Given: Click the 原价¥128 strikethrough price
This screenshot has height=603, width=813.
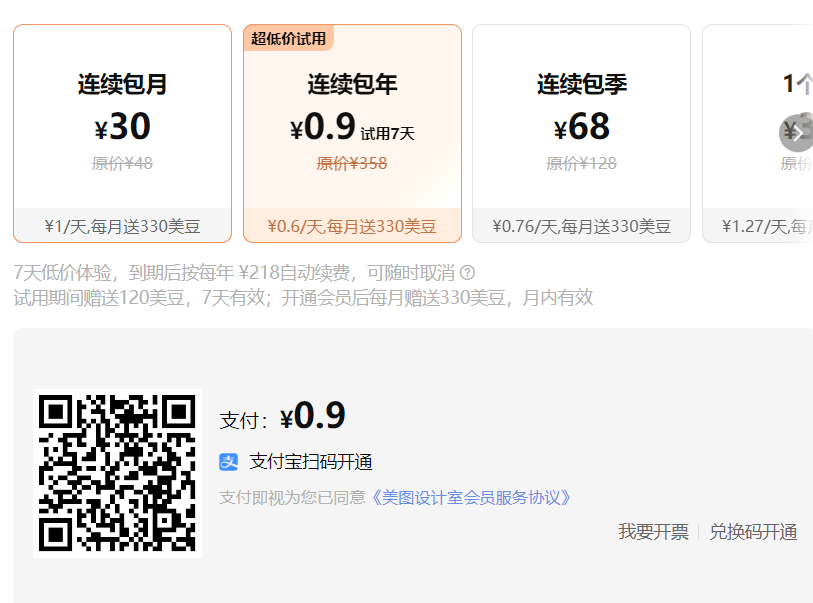Looking at the screenshot, I should point(581,164).
